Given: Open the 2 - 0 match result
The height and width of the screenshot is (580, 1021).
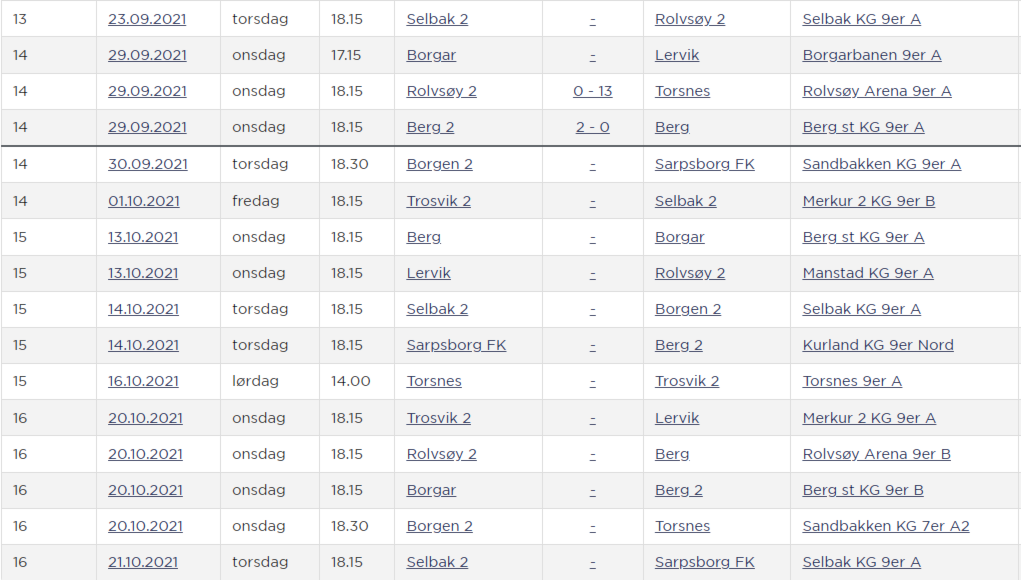Looking at the screenshot, I should point(593,127).
